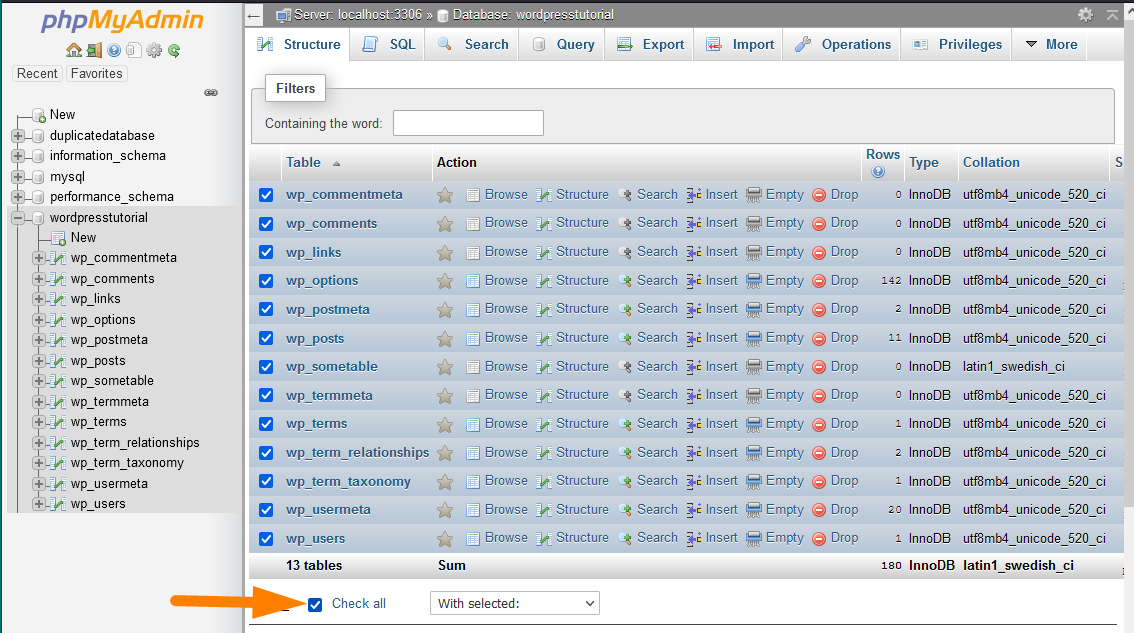Click Drop icon for wp_comments row
The width and height of the screenshot is (1134, 633).
coord(819,224)
